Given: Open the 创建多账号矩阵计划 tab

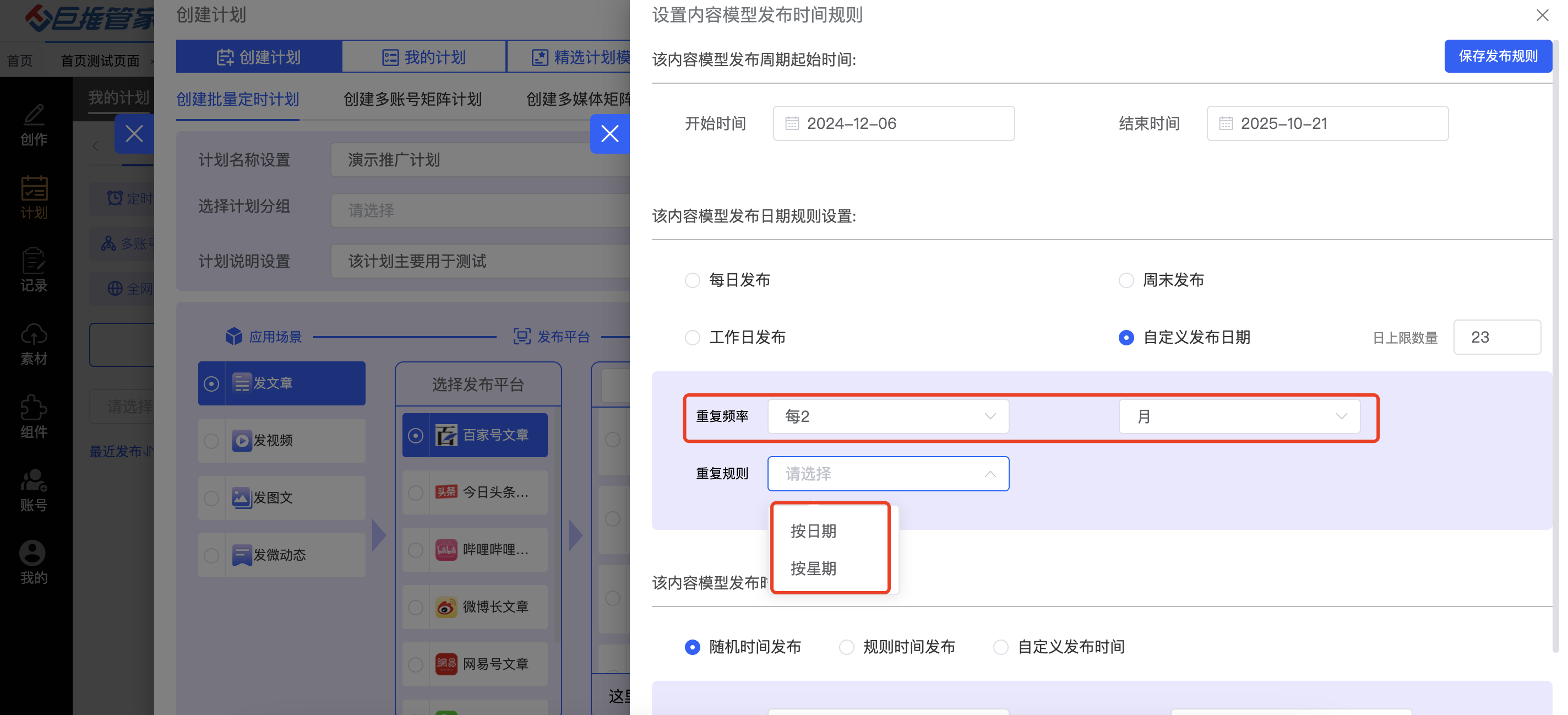Looking at the screenshot, I should [412, 99].
